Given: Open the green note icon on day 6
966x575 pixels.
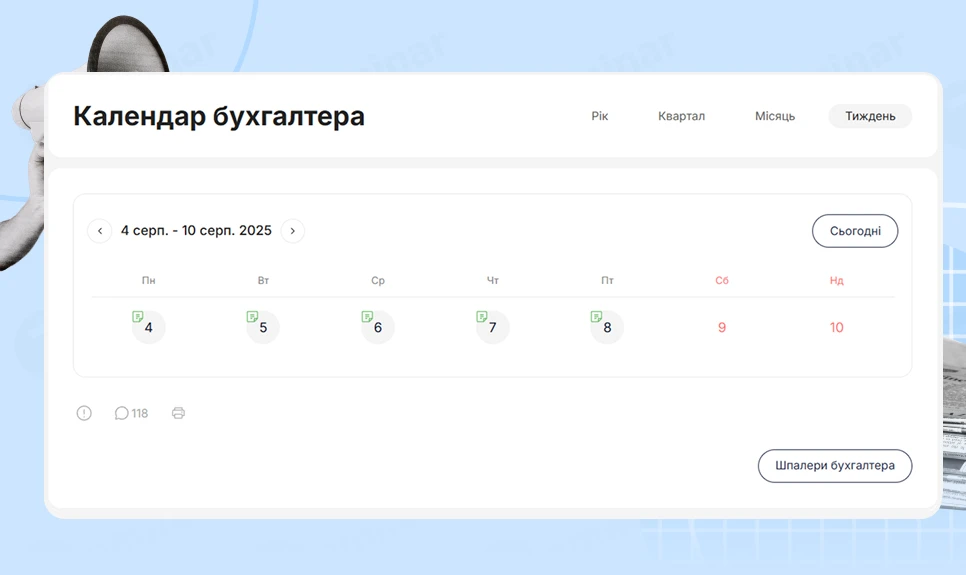Looking at the screenshot, I should (367, 317).
